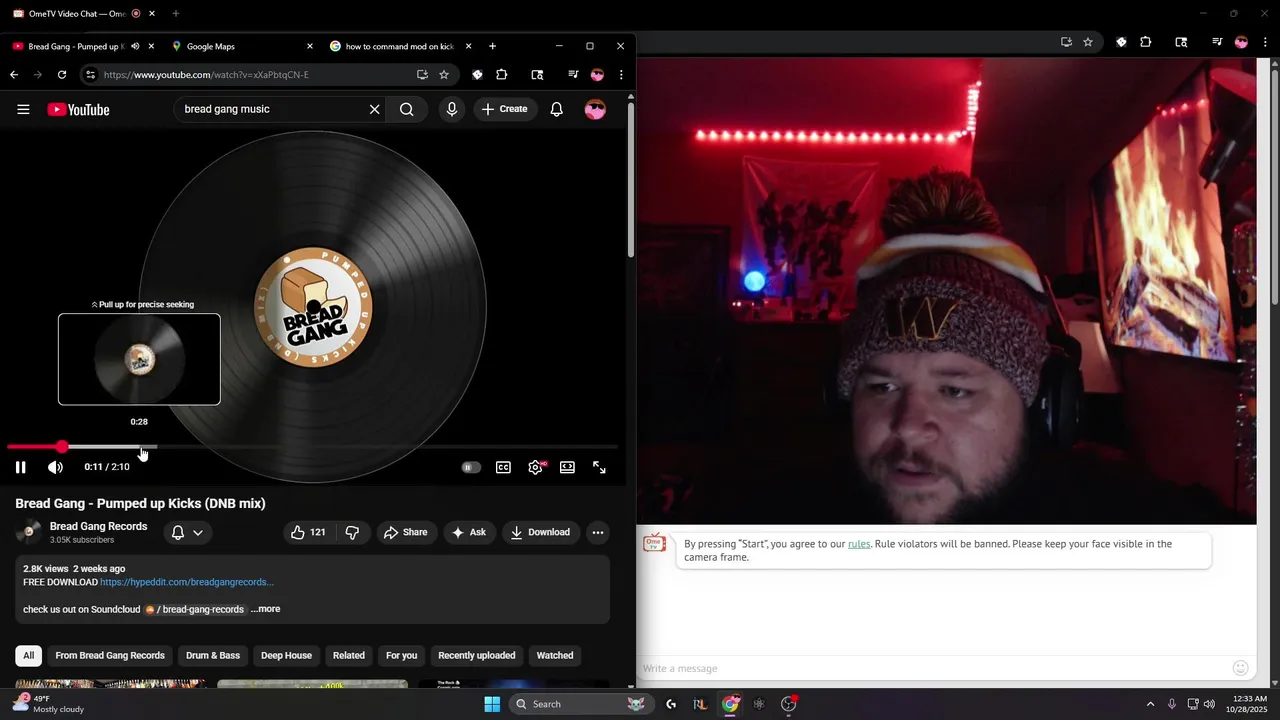Open the extensions puzzle icon in YouTube window
The width and height of the screenshot is (1280, 720).
(x=502, y=75)
